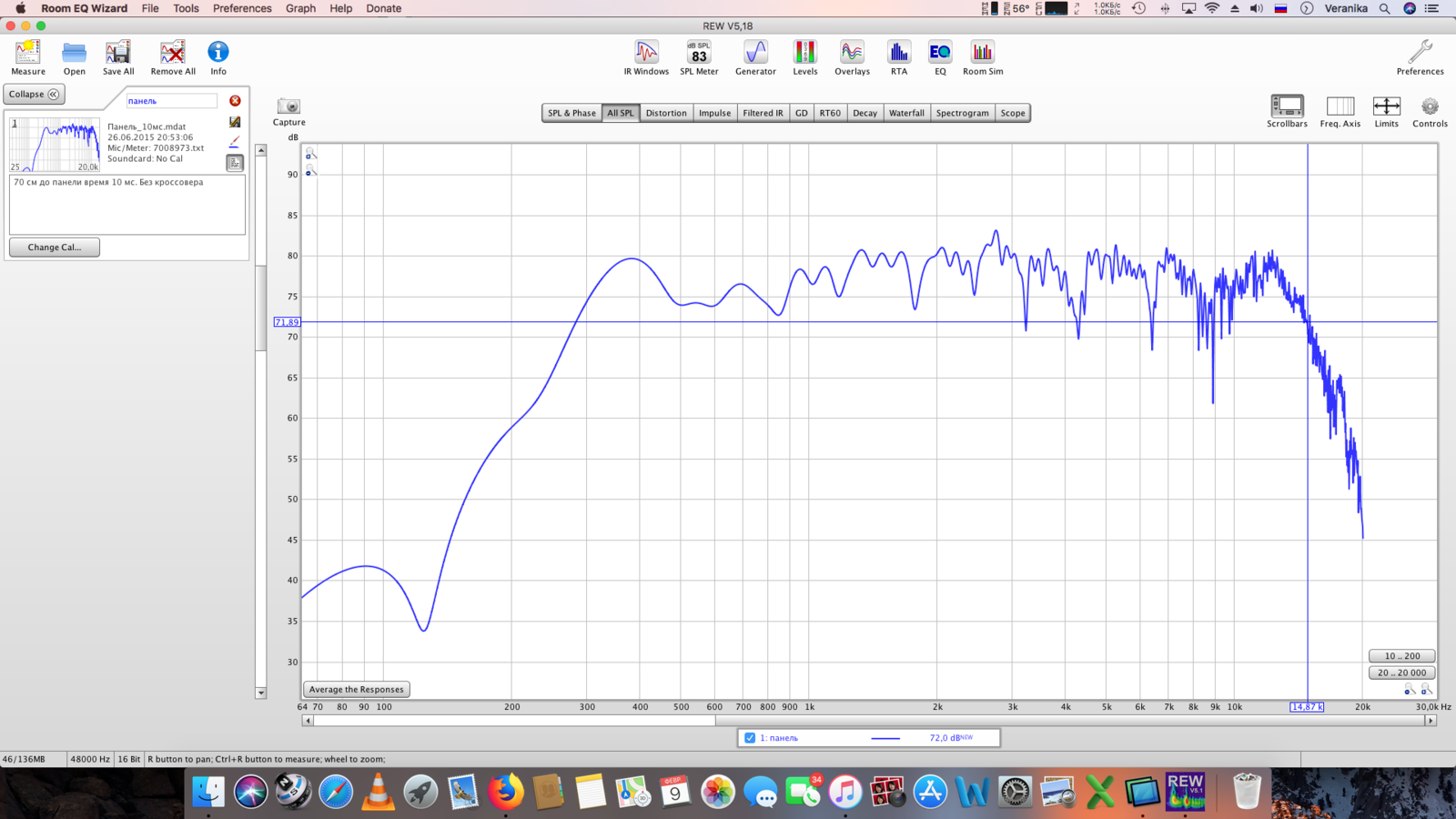Open Preferences via the wrench icon
This screenshot has height=819, width=1456.
(x=1420, y=58)
